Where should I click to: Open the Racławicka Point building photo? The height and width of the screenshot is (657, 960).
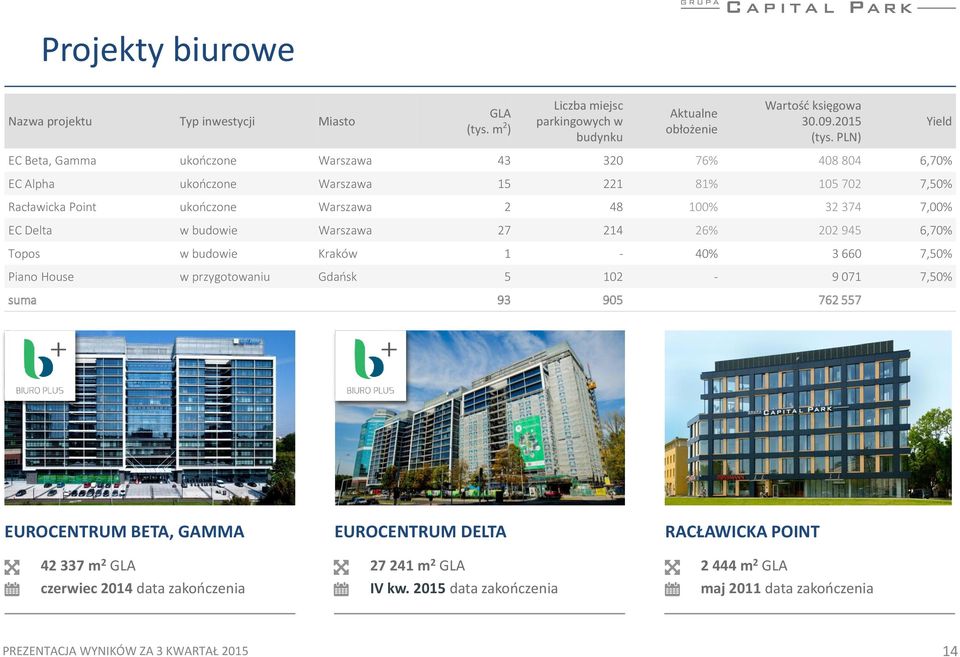point(808,418)
